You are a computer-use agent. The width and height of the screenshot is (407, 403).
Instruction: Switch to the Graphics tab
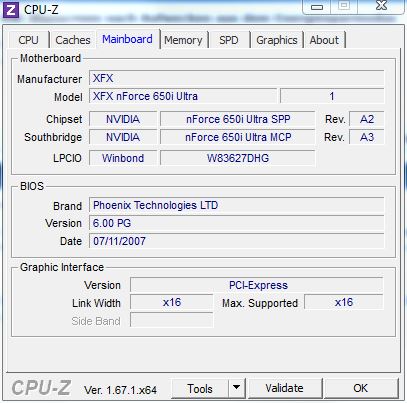tap(277, 40)
